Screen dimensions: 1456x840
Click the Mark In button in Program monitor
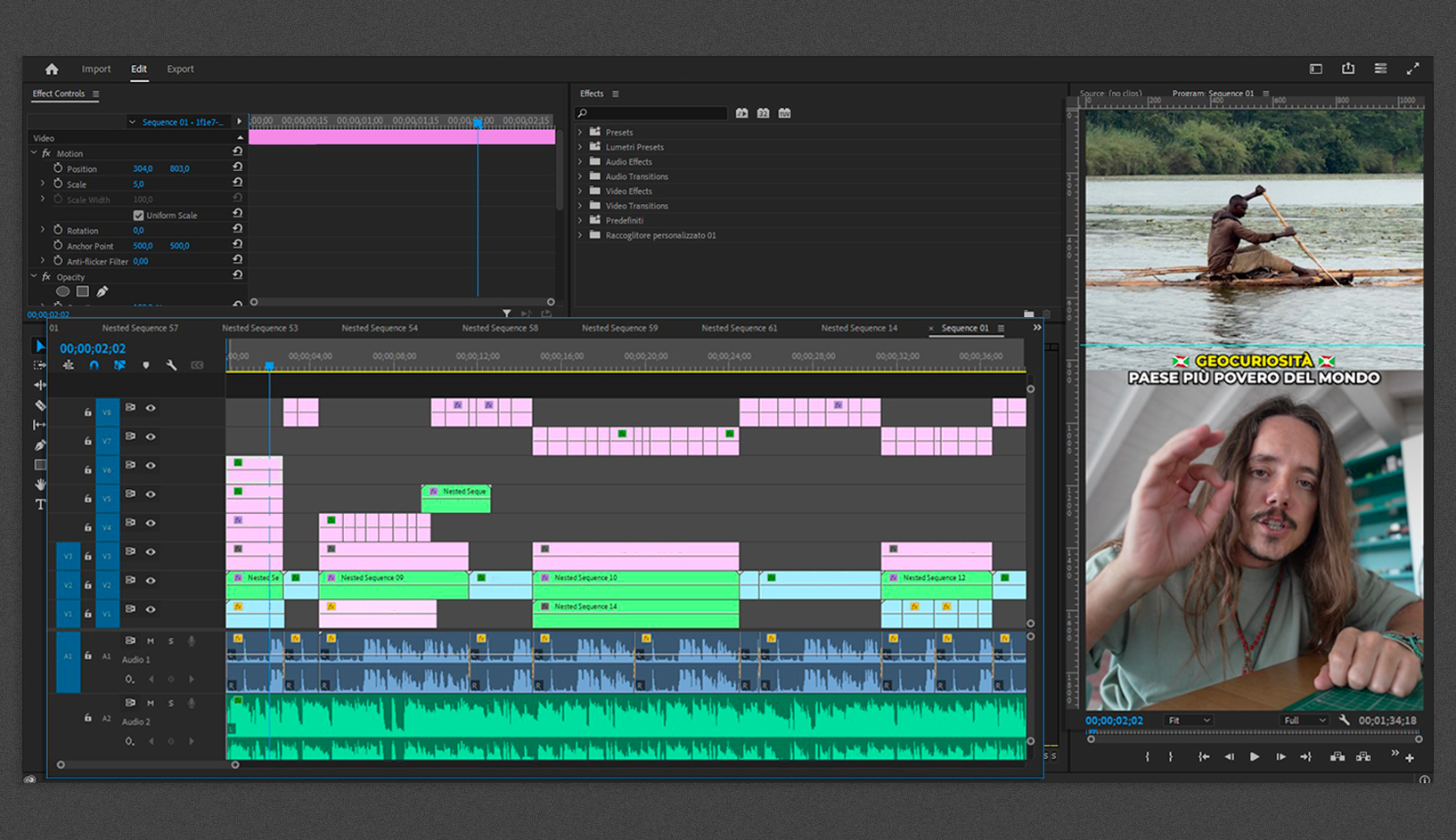click(x=1147, y=757)
